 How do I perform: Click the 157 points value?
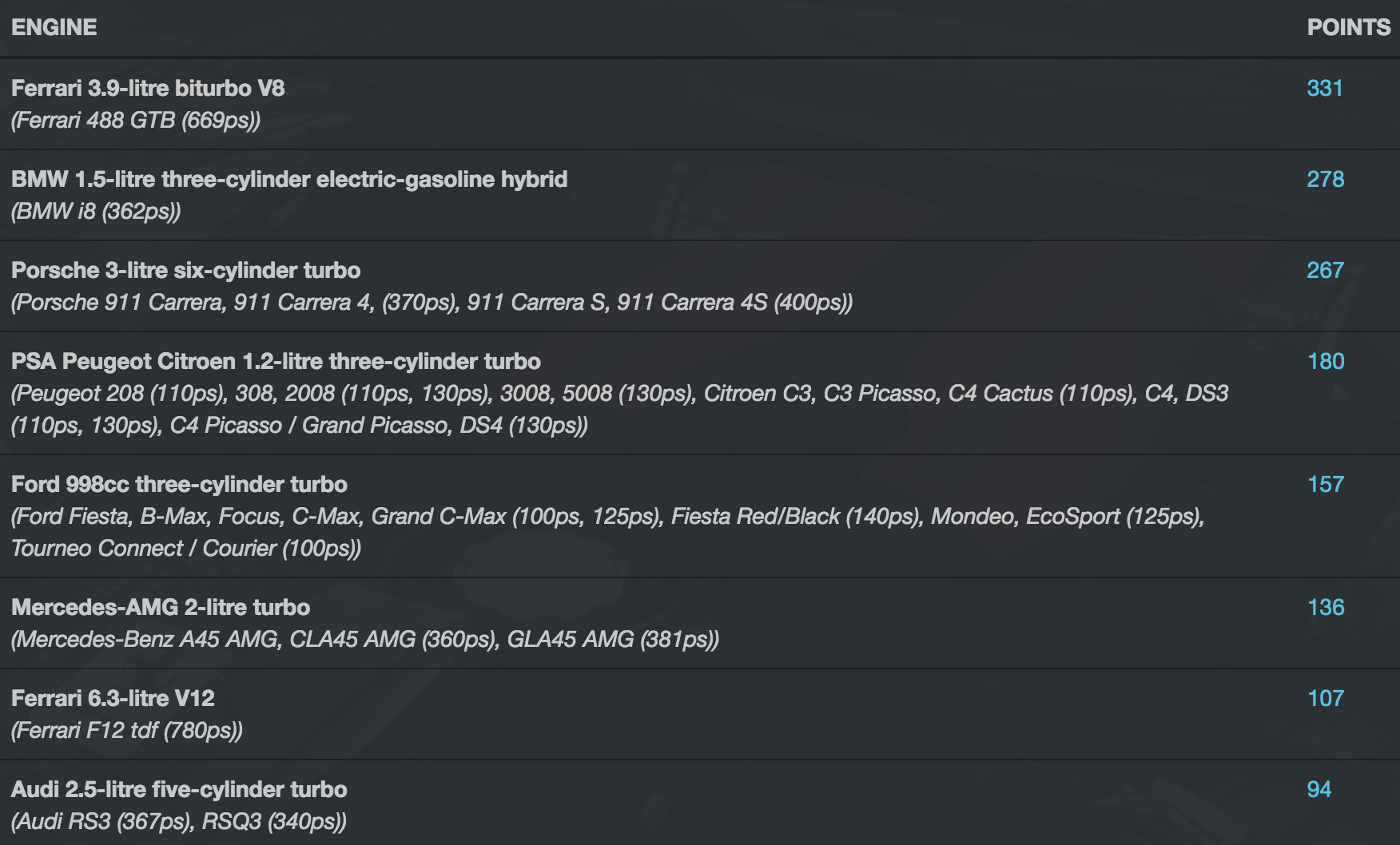click(x=1326, y=484)
